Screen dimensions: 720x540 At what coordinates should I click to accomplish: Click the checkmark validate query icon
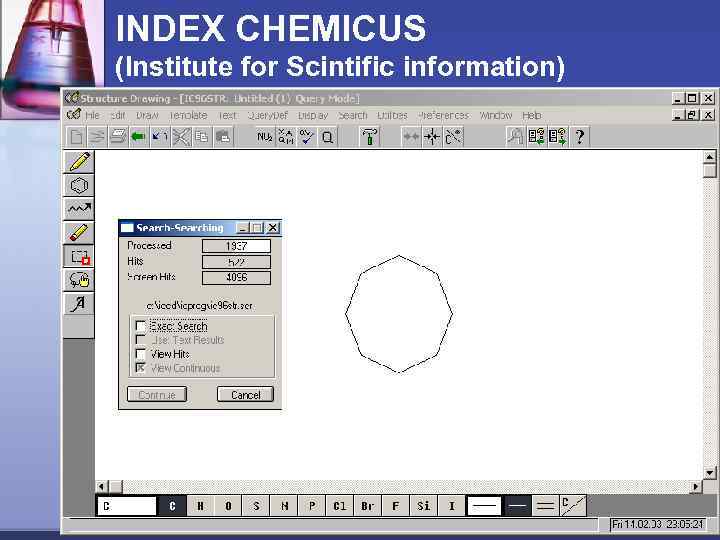click(306, 137)
